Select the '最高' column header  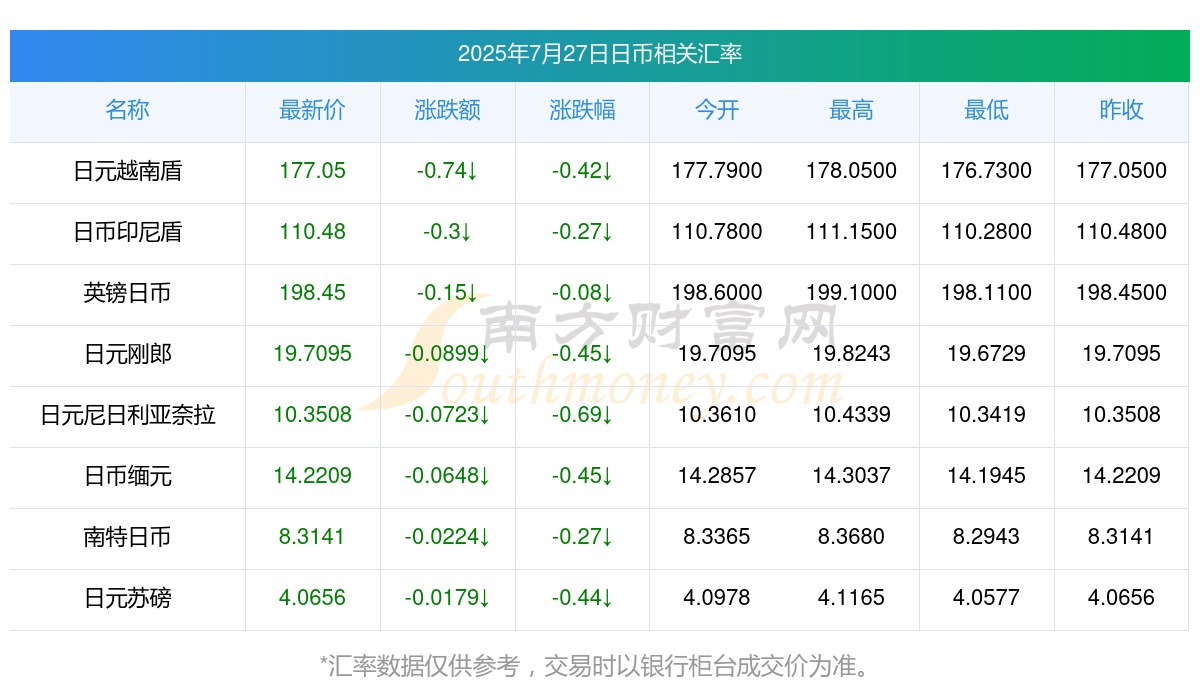[852, 110]
